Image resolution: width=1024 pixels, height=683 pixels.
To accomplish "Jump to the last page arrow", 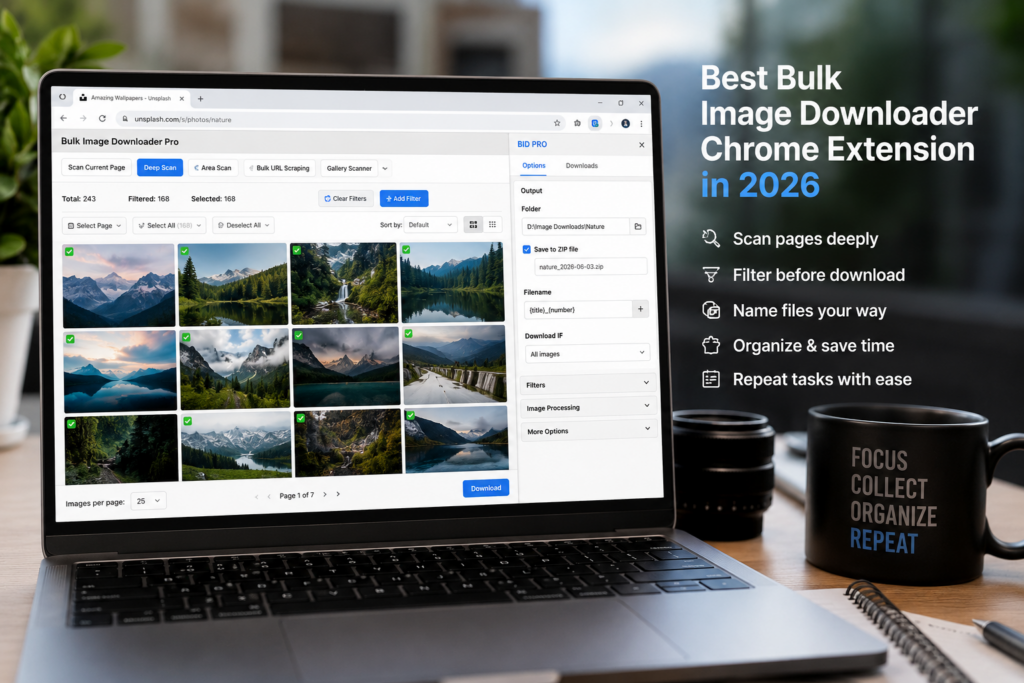I will 338,494.
